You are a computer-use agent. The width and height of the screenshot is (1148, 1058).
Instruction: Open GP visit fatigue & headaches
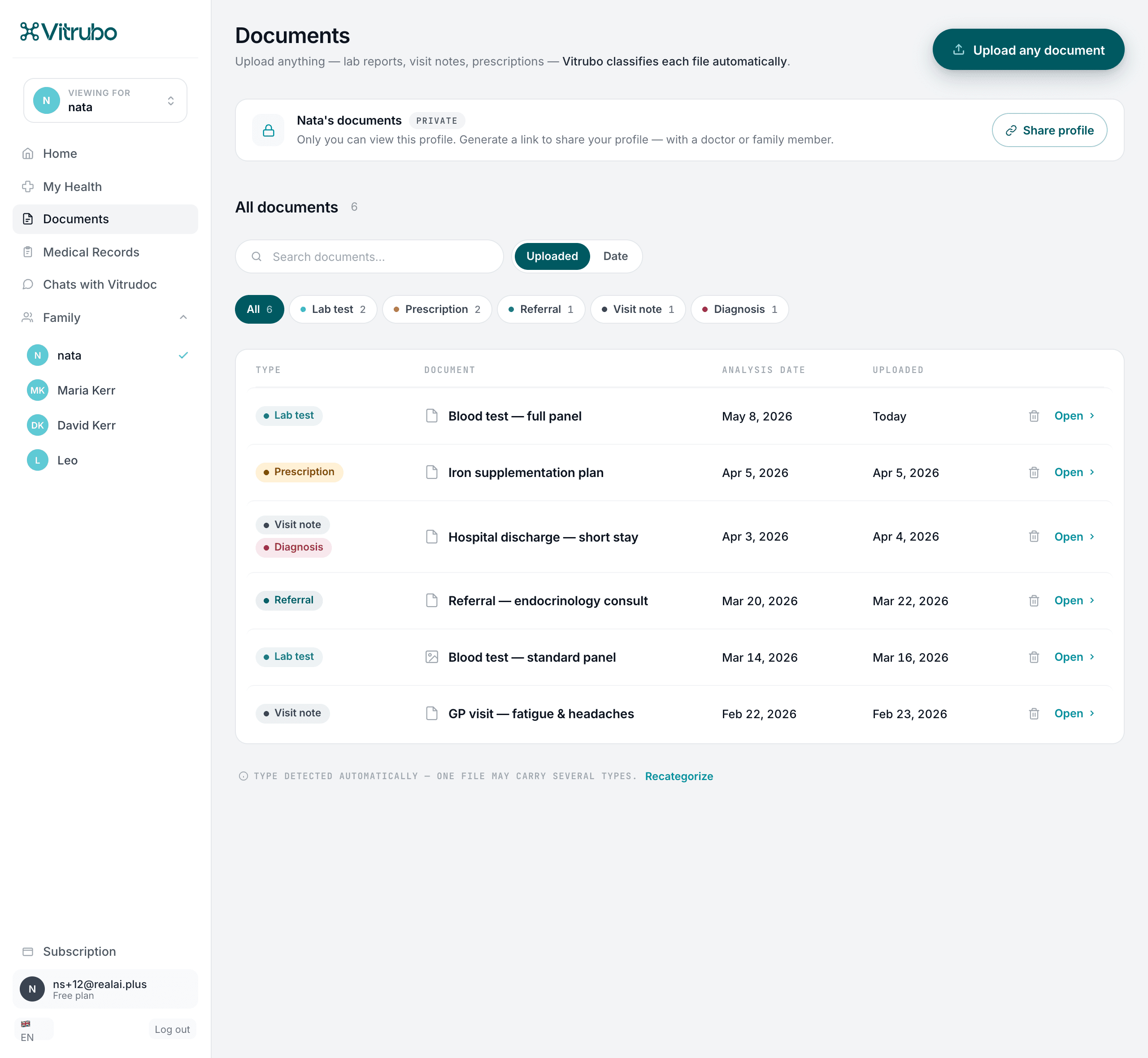click(x=1074, y=714)
